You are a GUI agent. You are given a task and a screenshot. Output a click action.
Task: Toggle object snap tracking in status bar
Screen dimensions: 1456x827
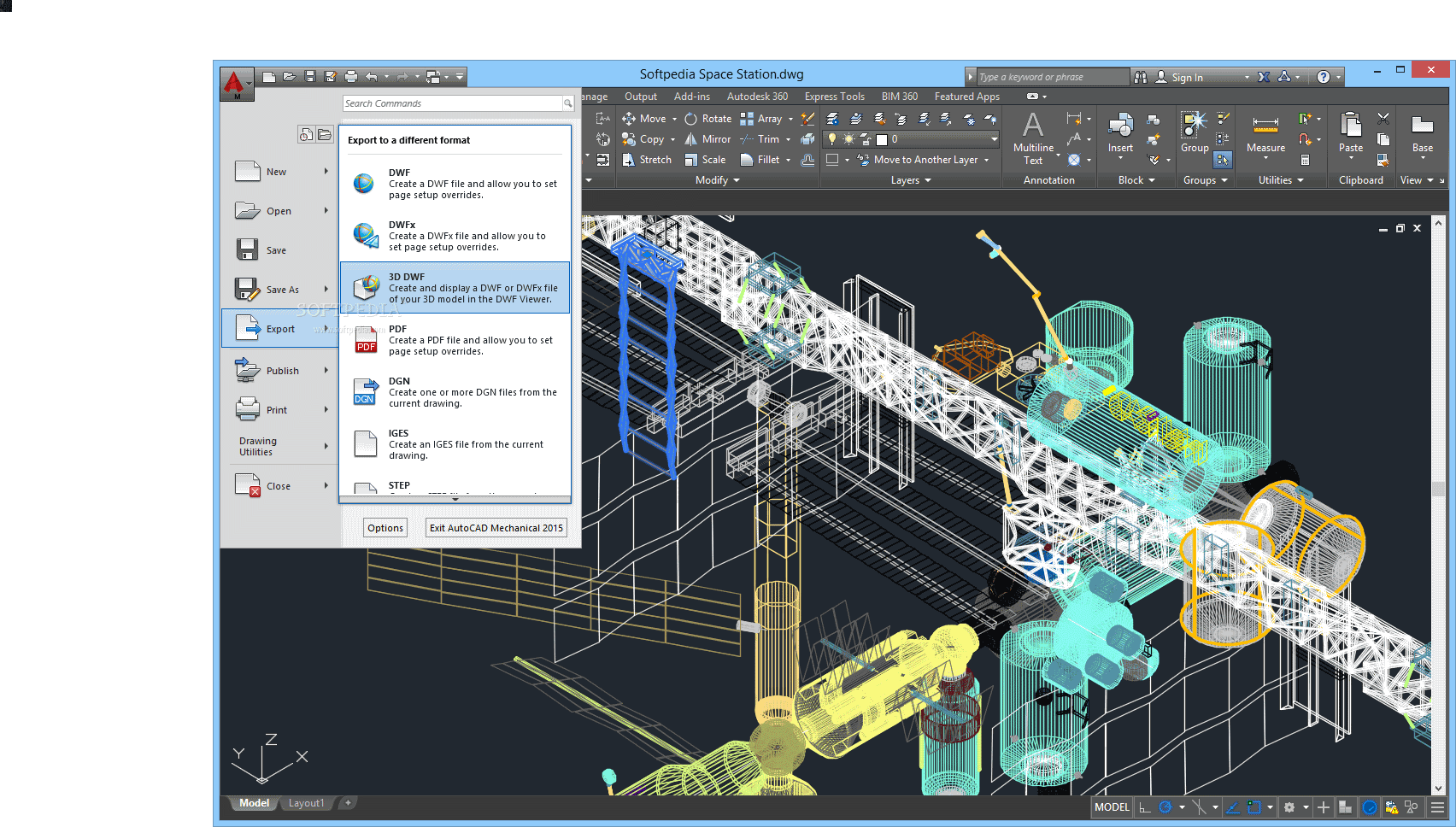(x=1232, y=807)
